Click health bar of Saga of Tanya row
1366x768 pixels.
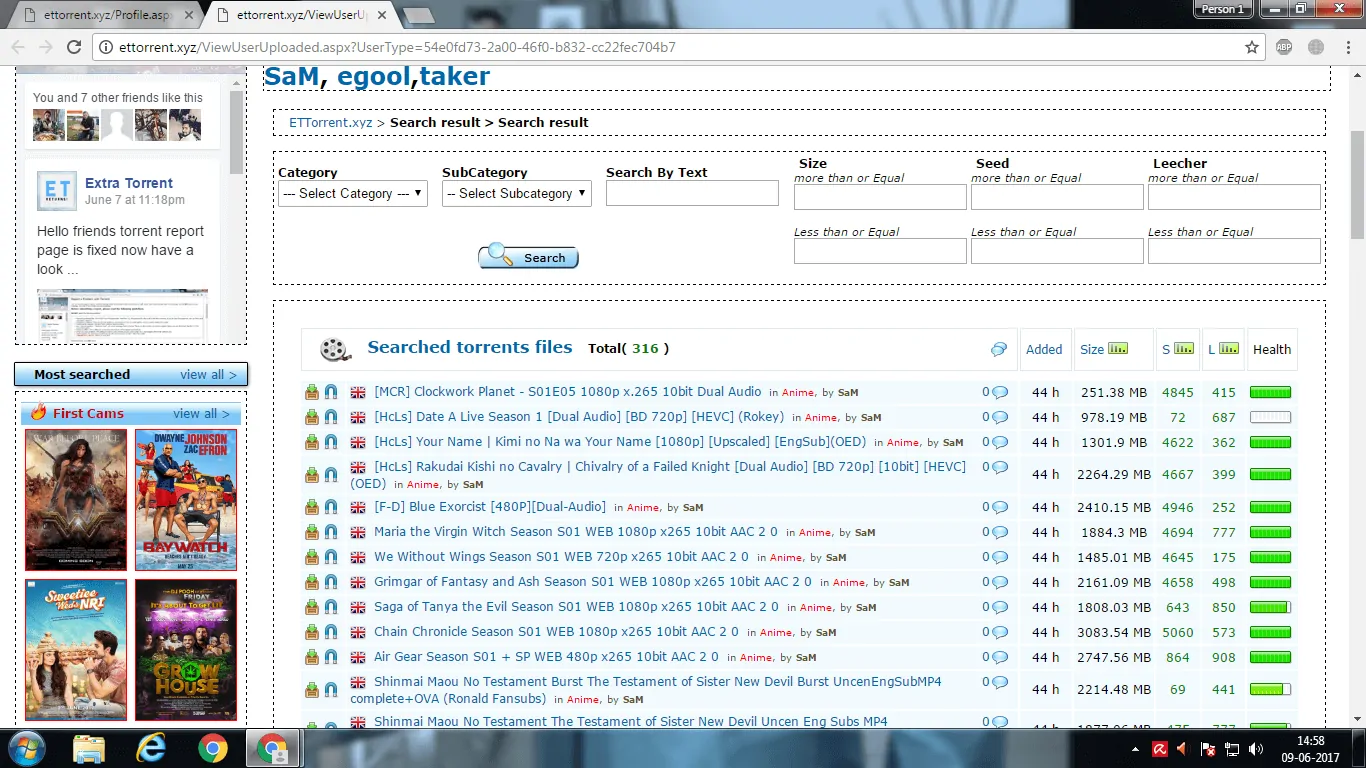tap(1270, 607)
